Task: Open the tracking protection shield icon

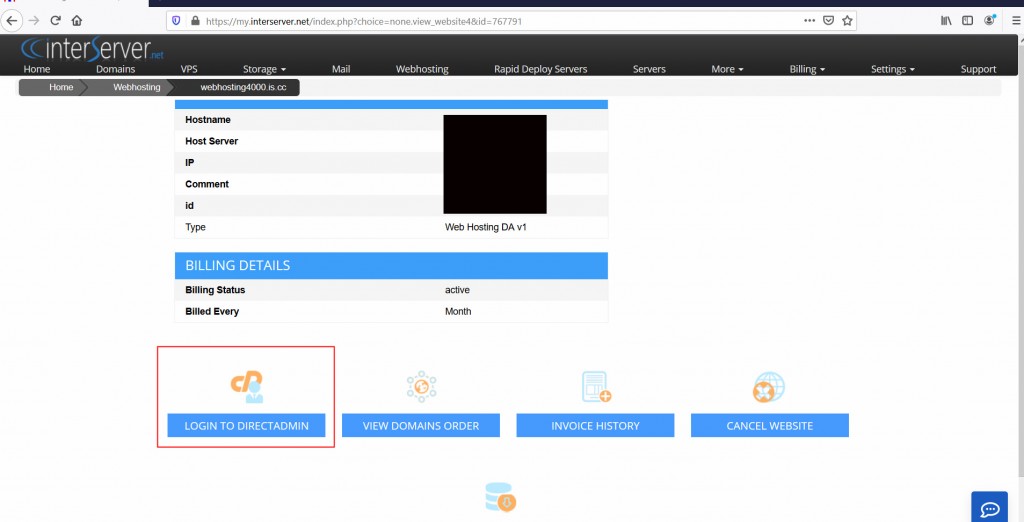Action: click(x=176, y=21)
